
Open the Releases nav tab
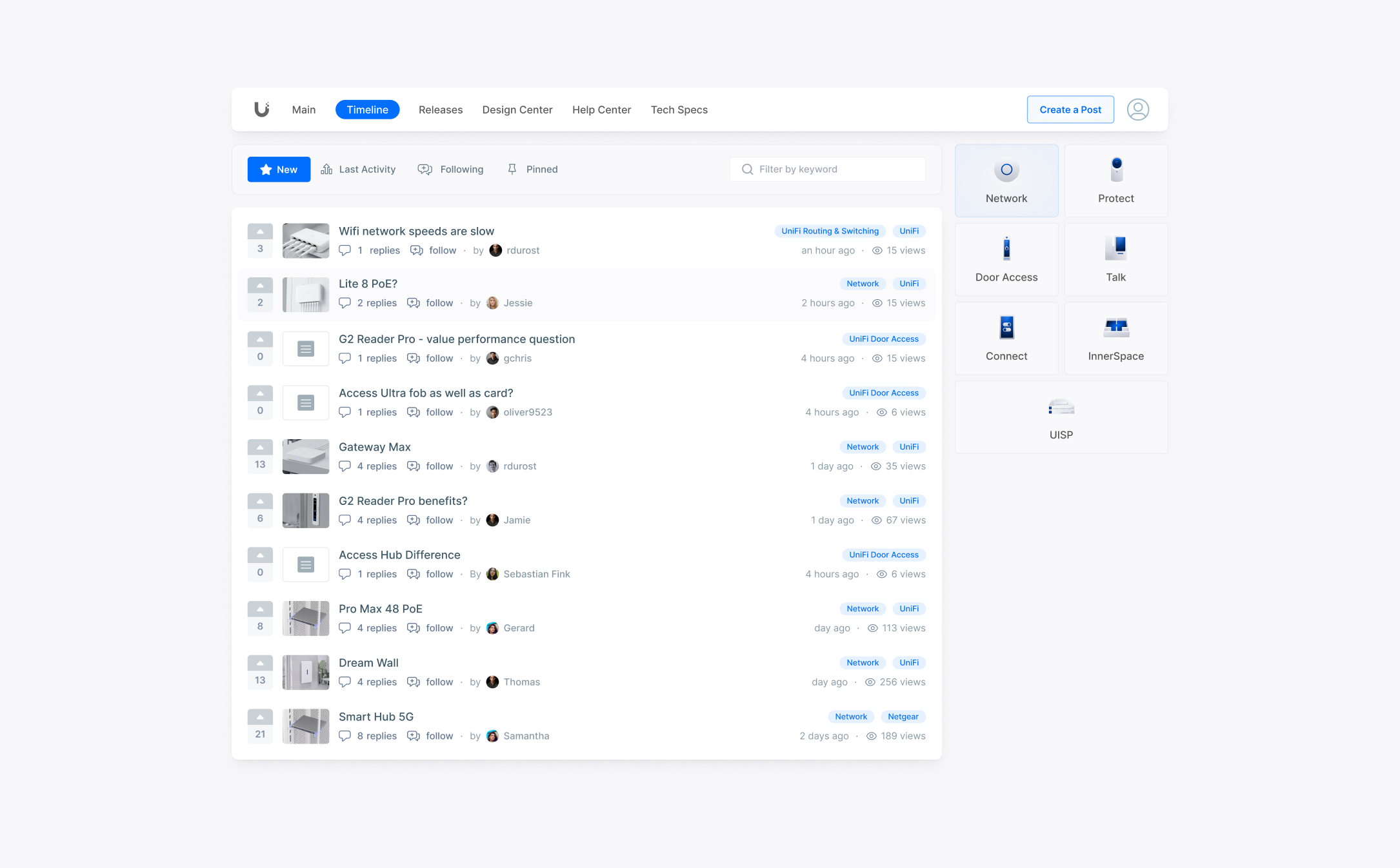click(x=441, y=110)
